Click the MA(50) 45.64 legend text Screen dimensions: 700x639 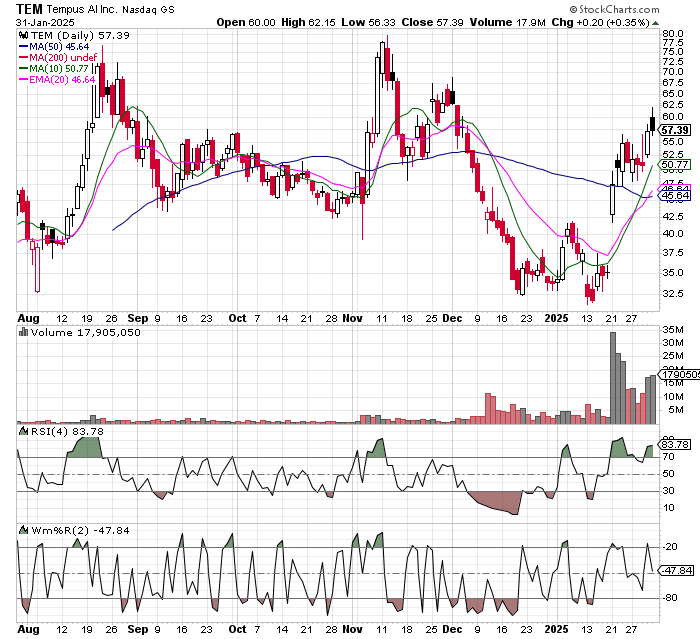59,46
